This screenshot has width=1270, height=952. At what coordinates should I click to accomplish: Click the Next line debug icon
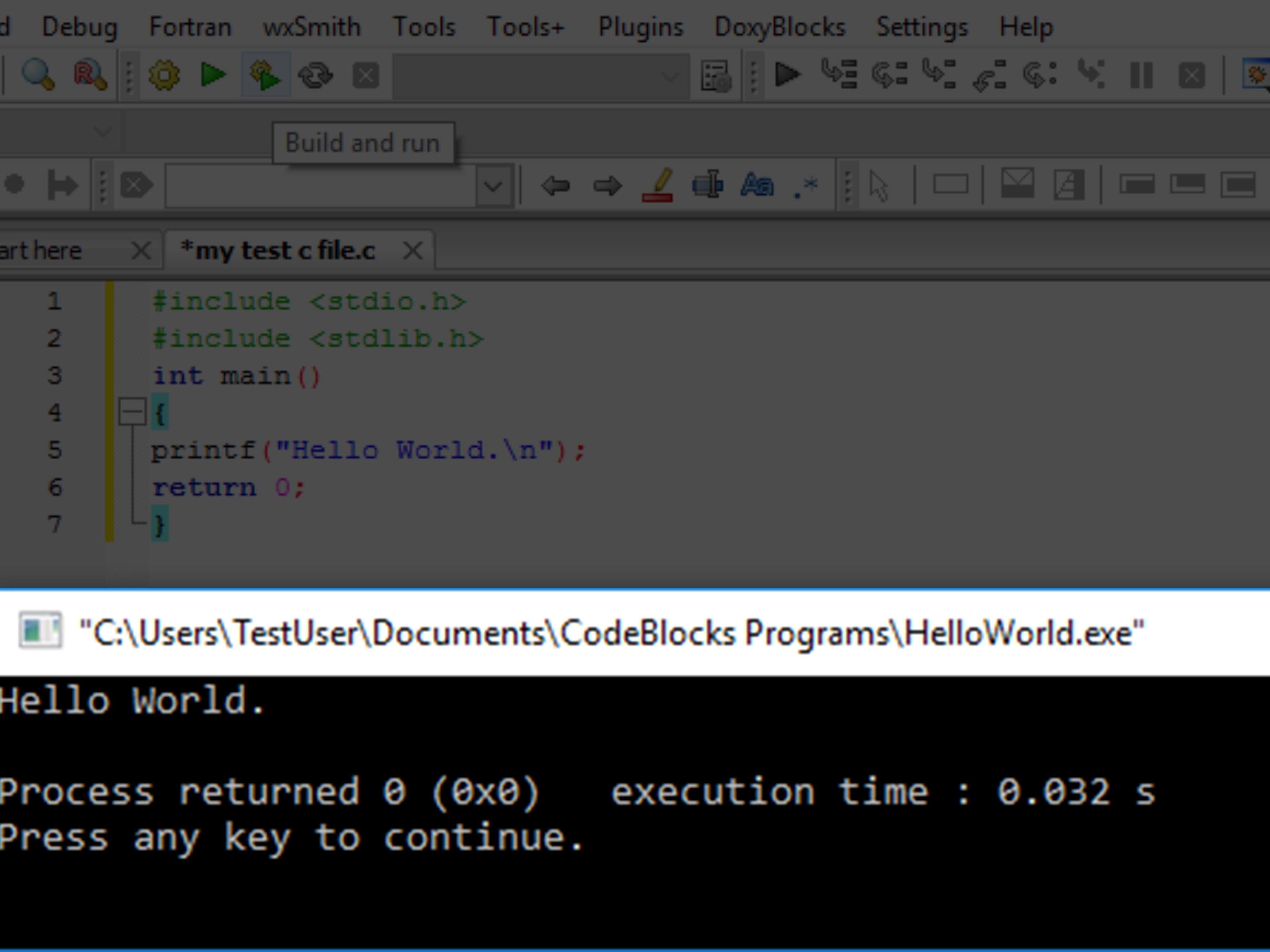click(x=889, y=75)
